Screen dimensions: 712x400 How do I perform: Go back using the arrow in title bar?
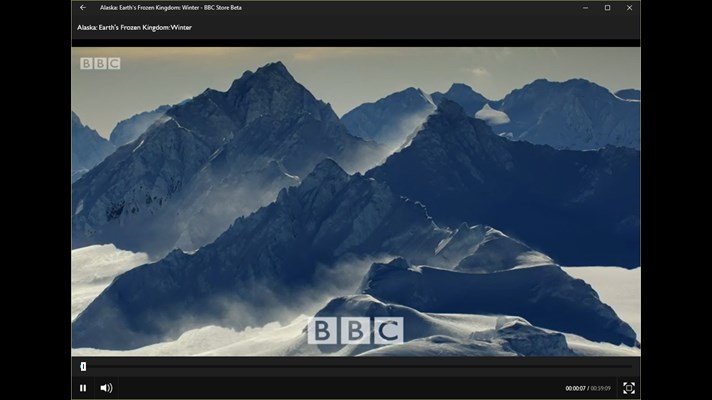(x=83, y=8)
